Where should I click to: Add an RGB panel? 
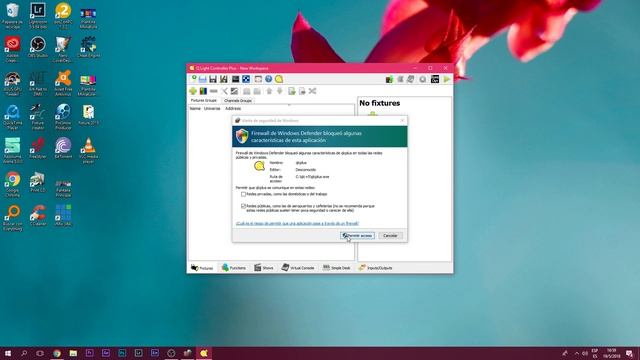203,91
